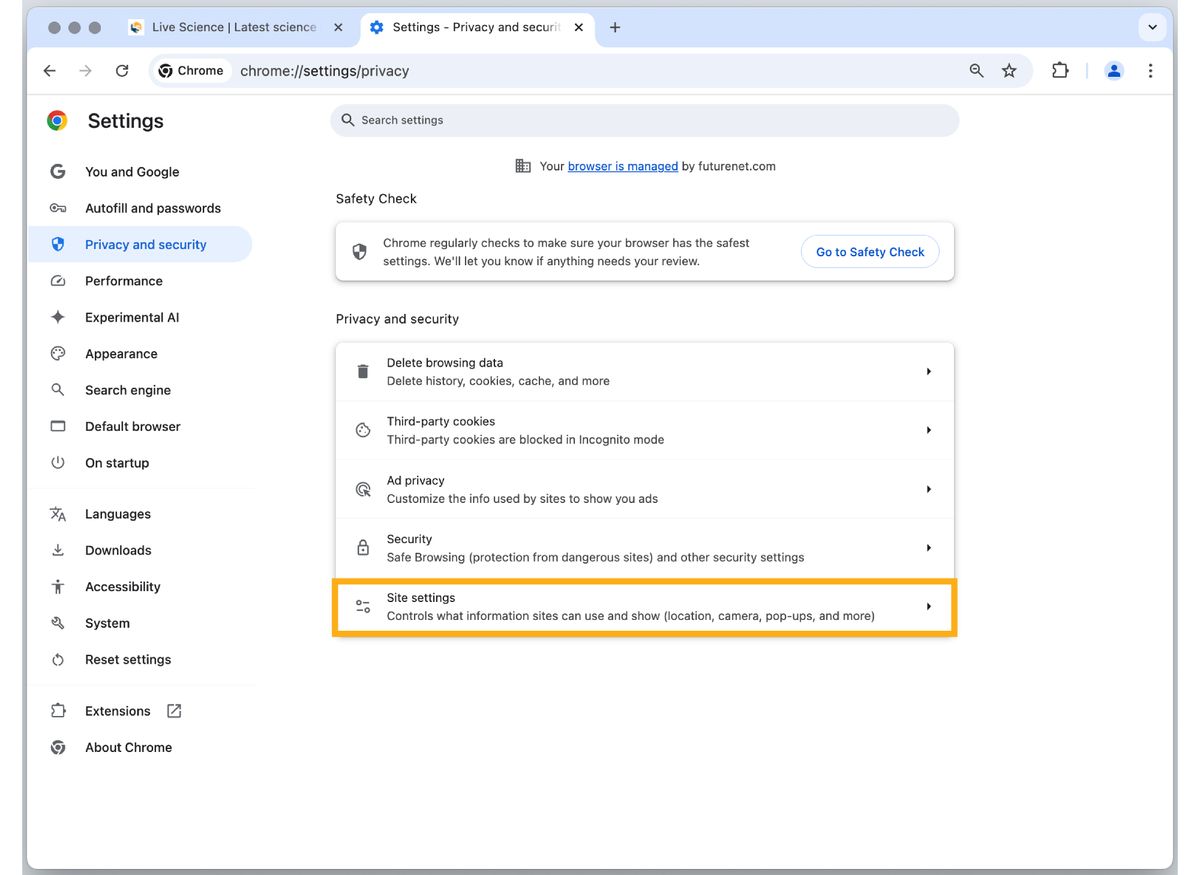The width and height of the screenshot is (1200, 875).
Task: Click the back navigation arrow
Action: 49,70
